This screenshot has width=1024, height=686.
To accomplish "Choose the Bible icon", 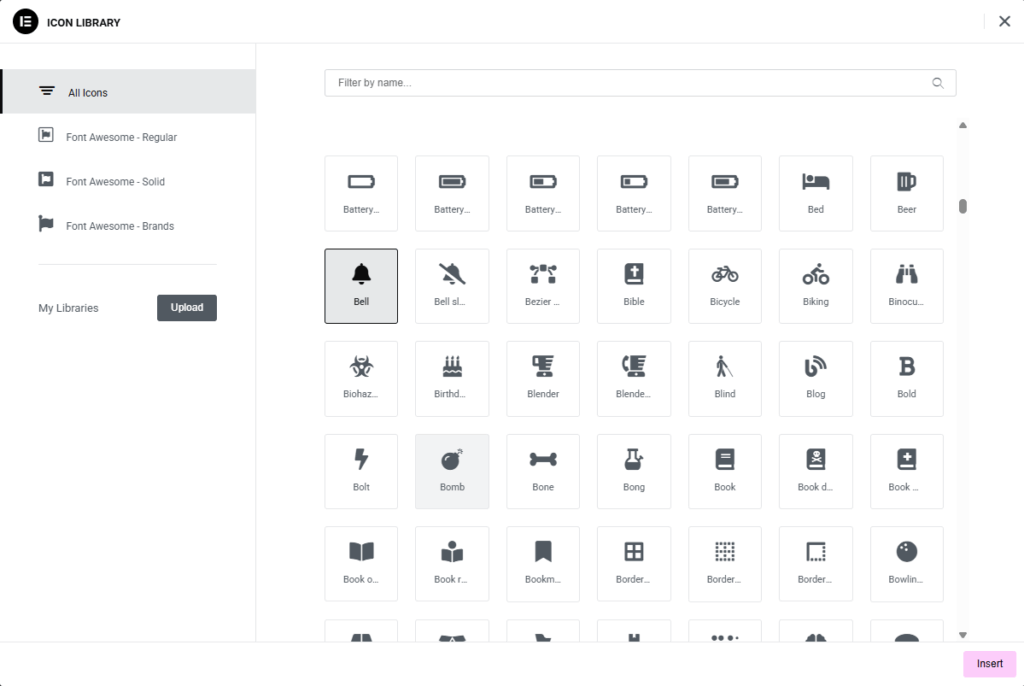I will coord(634,285).
